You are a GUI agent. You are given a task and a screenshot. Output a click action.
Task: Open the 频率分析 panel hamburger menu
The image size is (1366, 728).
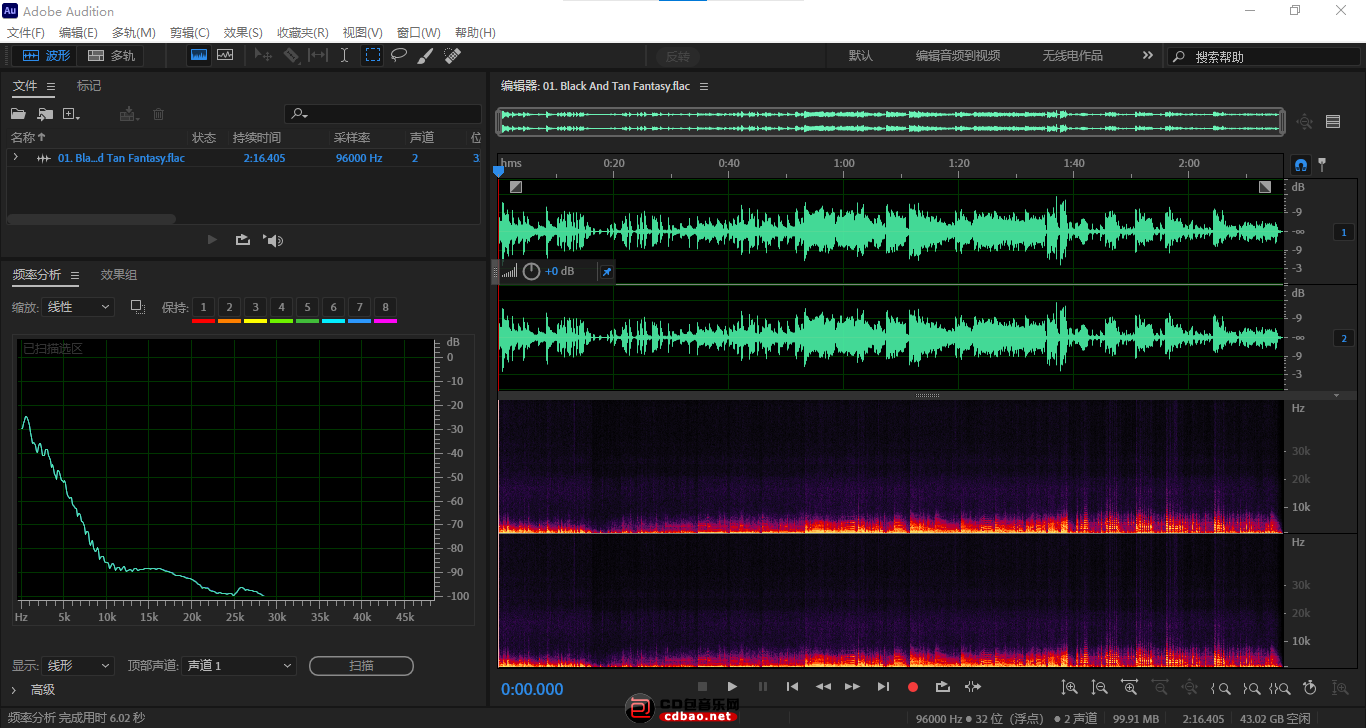pyautogui.click(x=76, y=275)
